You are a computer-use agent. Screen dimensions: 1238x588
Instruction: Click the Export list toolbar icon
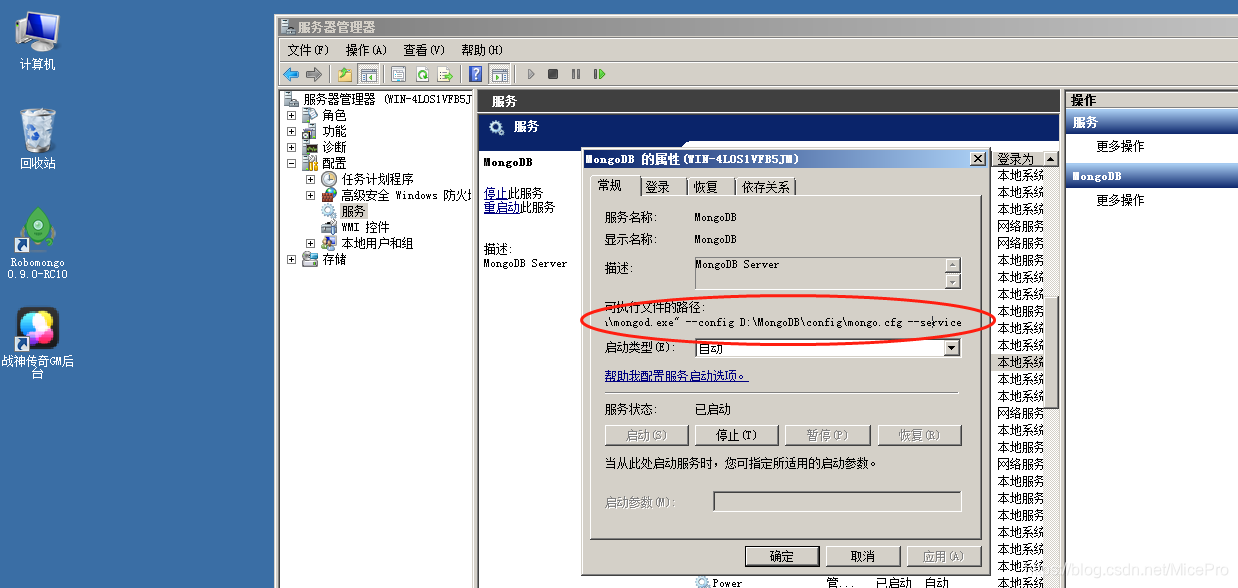point(445,74)
